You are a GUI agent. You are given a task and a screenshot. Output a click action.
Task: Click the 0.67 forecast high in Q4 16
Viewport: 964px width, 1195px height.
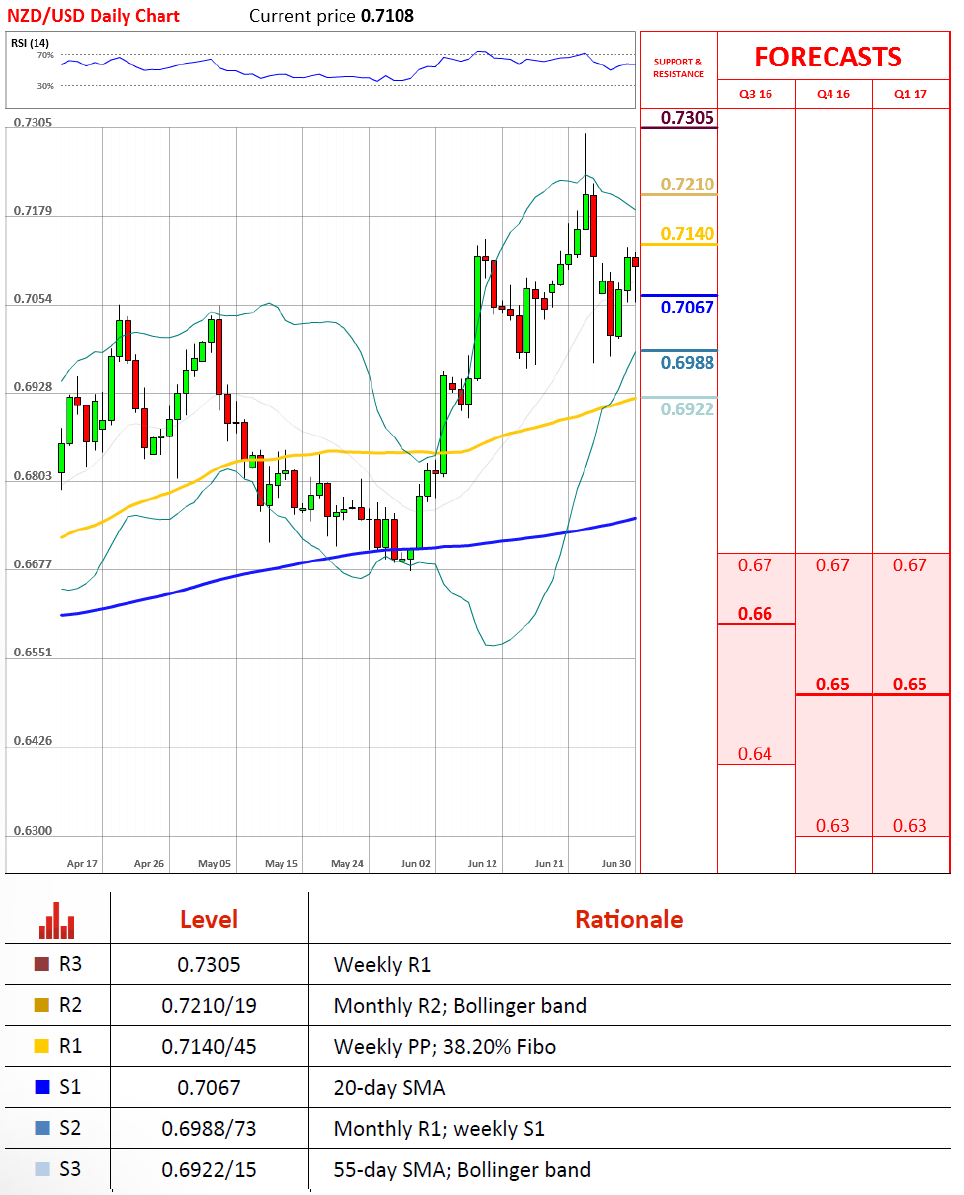(x=833, y=565)
